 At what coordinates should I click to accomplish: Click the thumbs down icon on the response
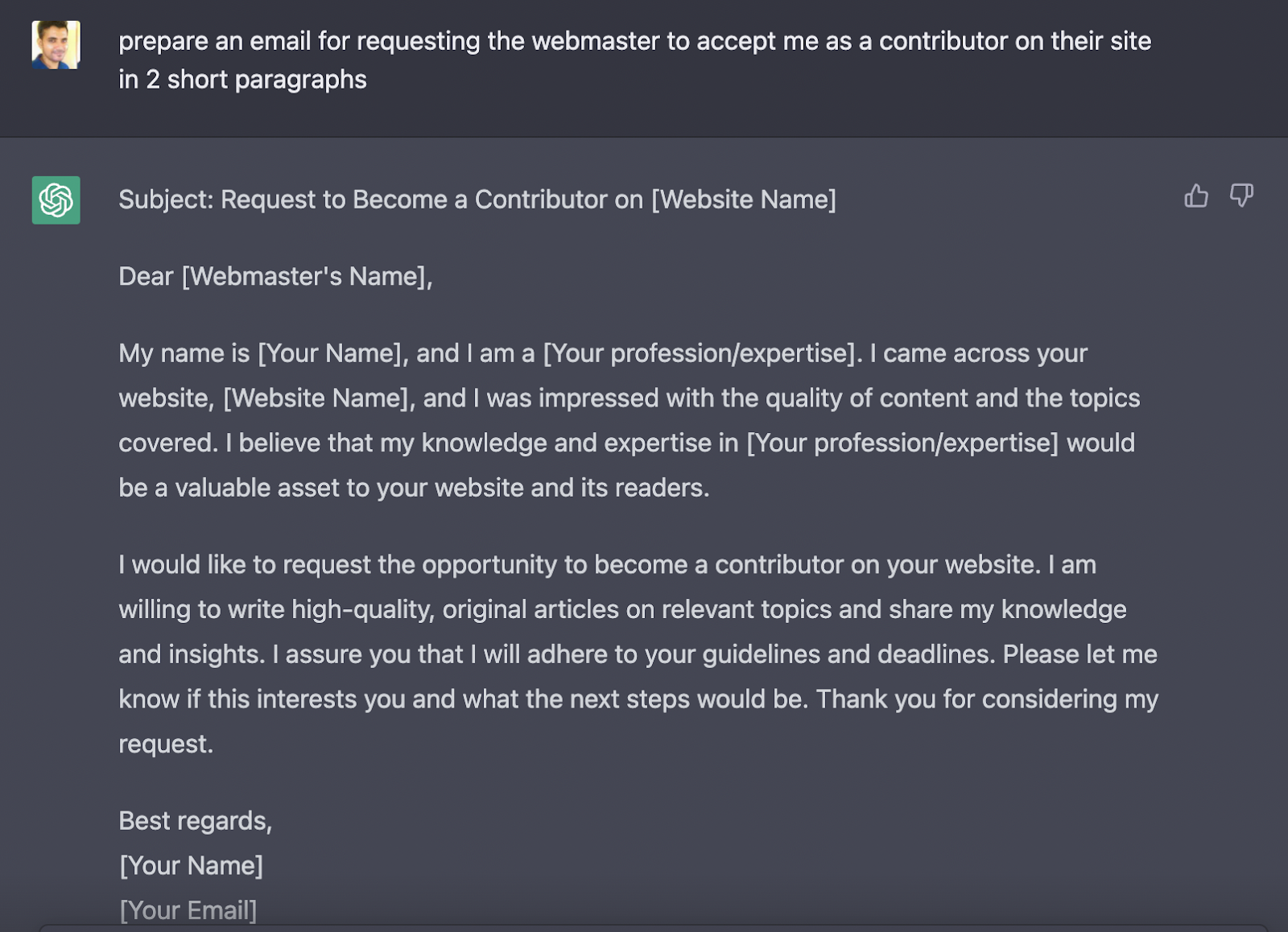[1241, 196]
